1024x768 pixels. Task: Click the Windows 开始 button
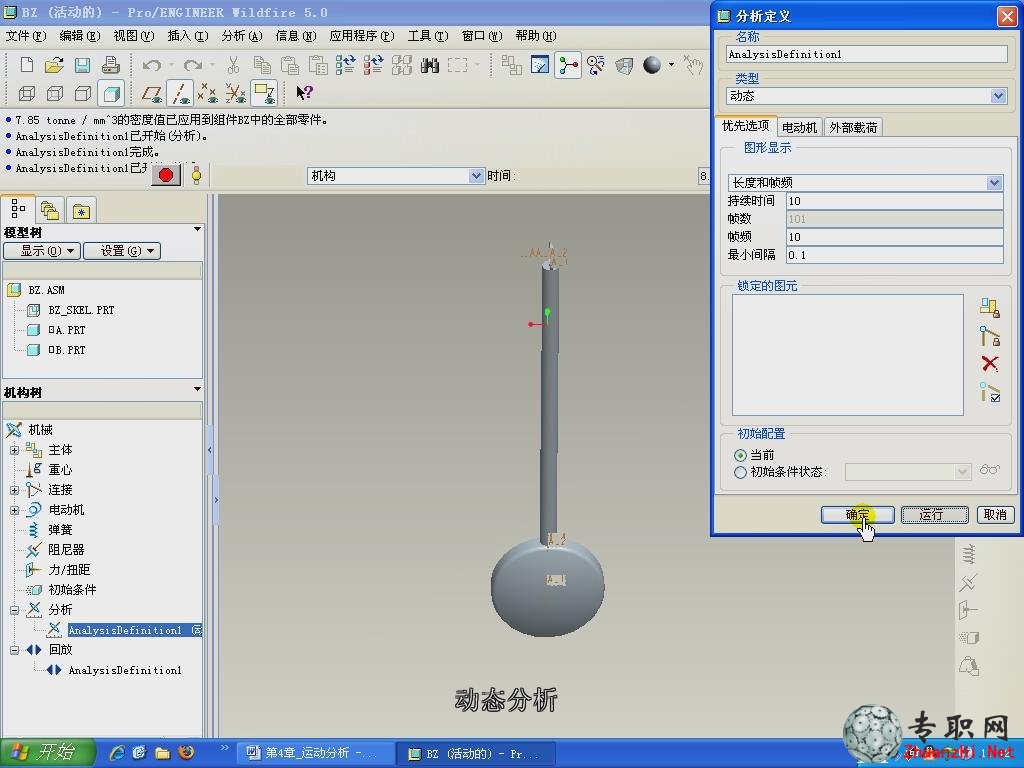point(48,753)
